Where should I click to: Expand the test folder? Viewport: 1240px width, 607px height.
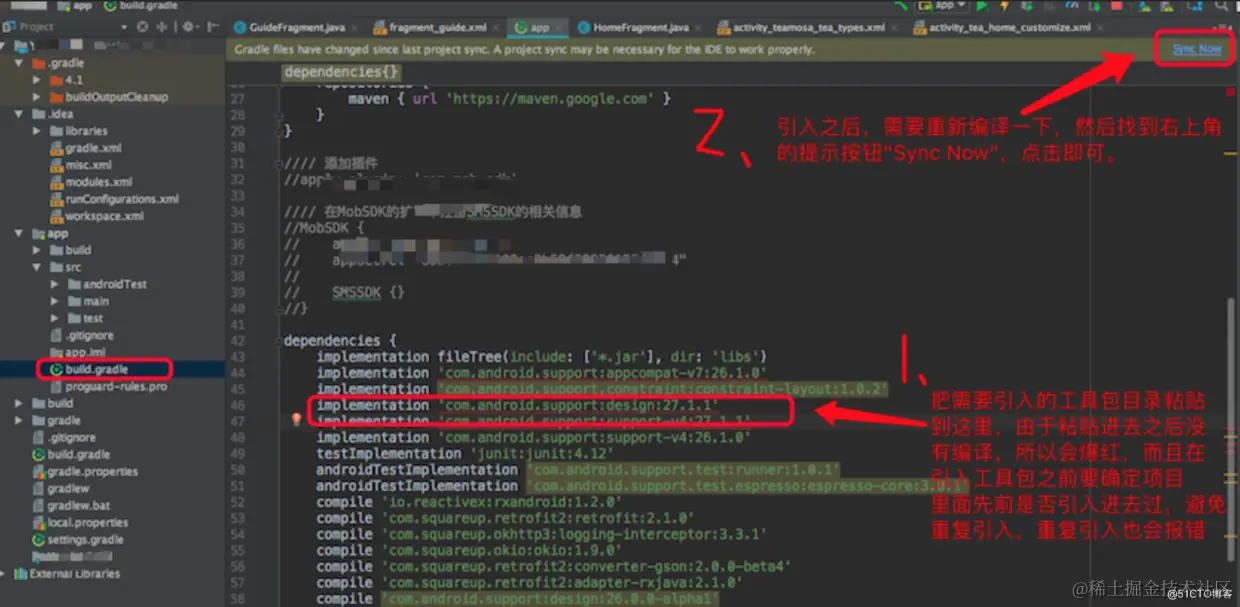pyautogui.click(x=55, y=318)
